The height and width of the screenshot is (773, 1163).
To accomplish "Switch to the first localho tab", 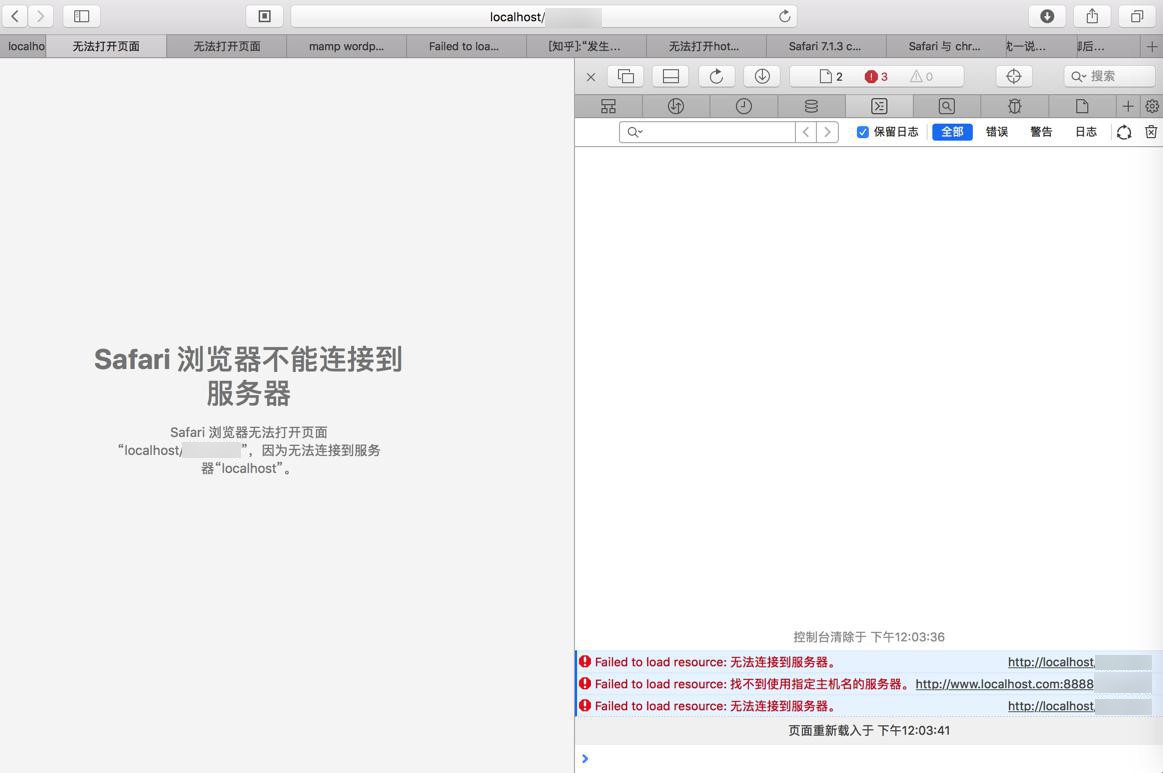I will 24,46.
